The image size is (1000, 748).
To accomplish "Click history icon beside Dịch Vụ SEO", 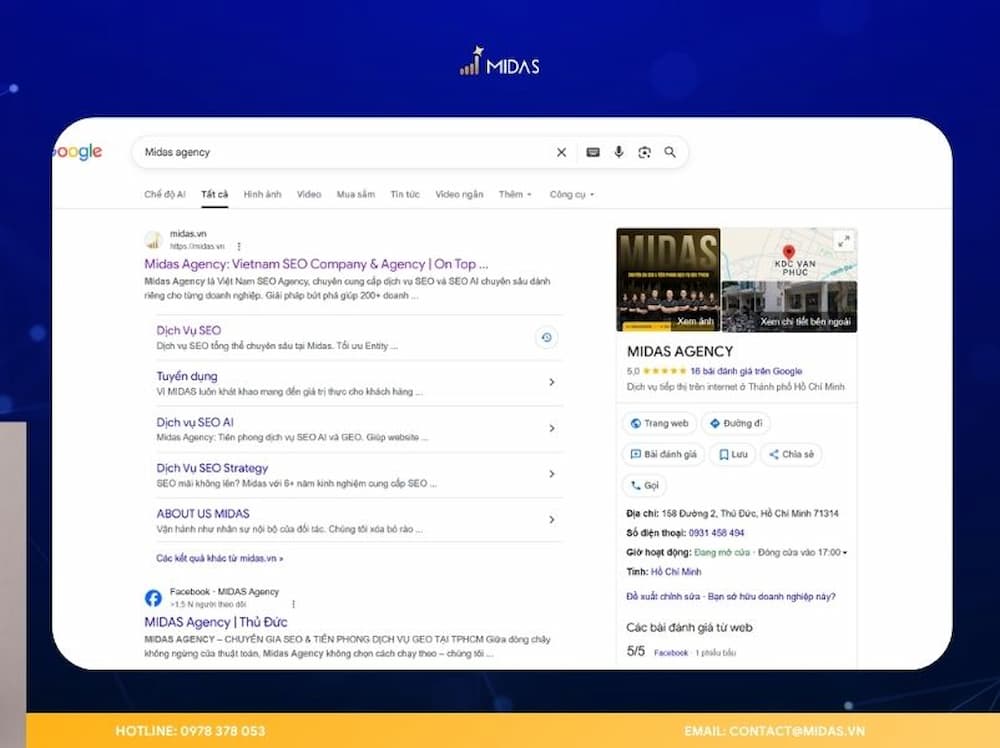I will pos(547,337).
